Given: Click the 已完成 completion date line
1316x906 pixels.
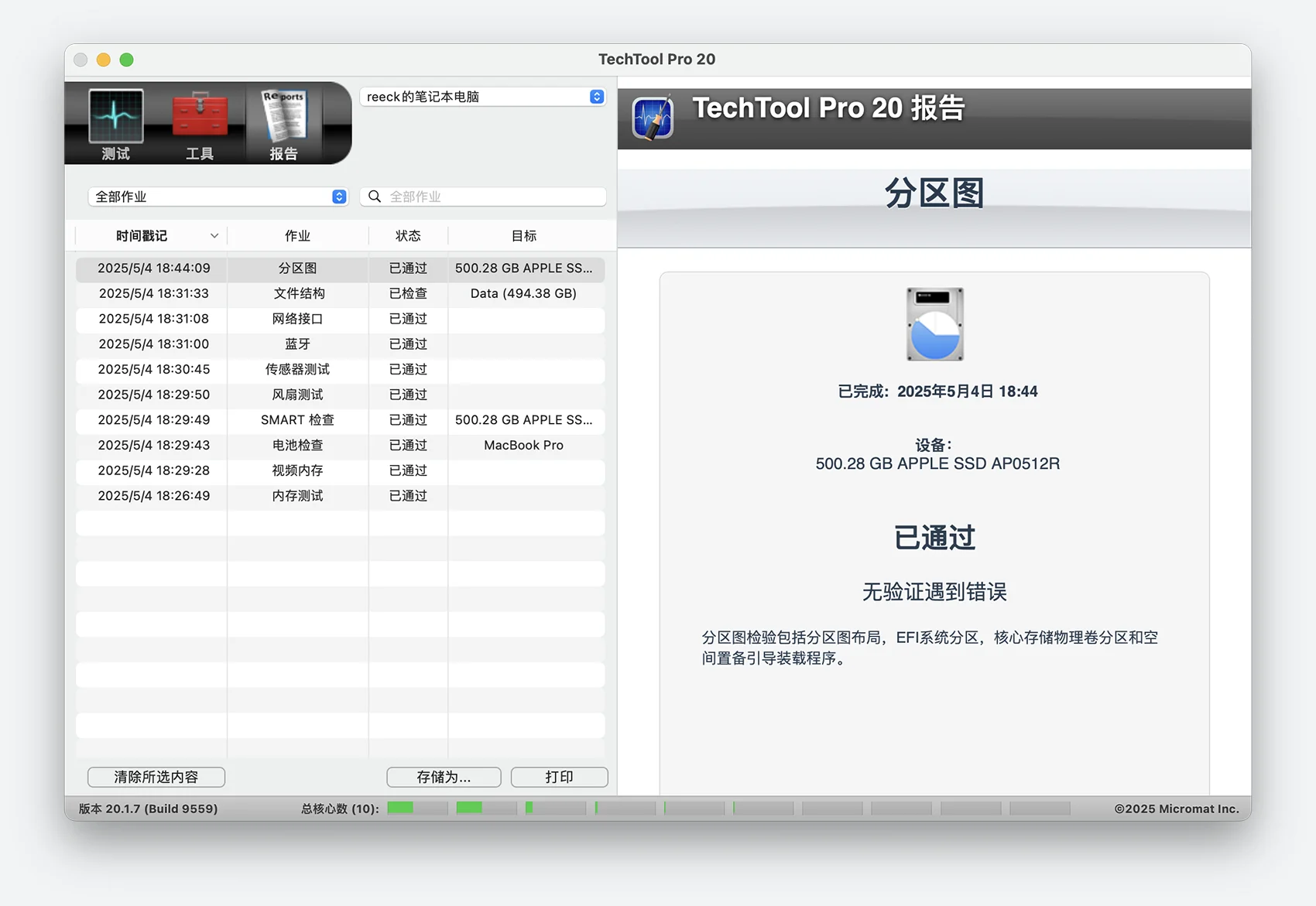Looking at the screenshot, I should tap(937, 391).
